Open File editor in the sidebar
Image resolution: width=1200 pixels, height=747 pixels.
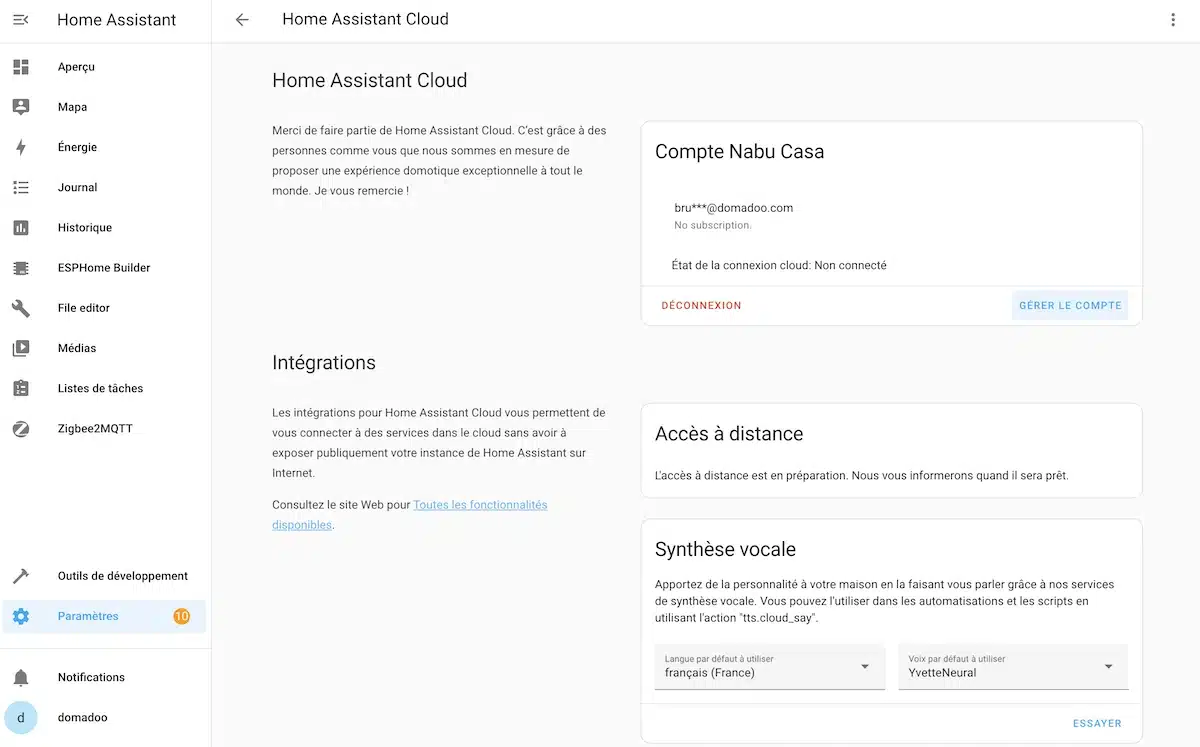point(105,308)
